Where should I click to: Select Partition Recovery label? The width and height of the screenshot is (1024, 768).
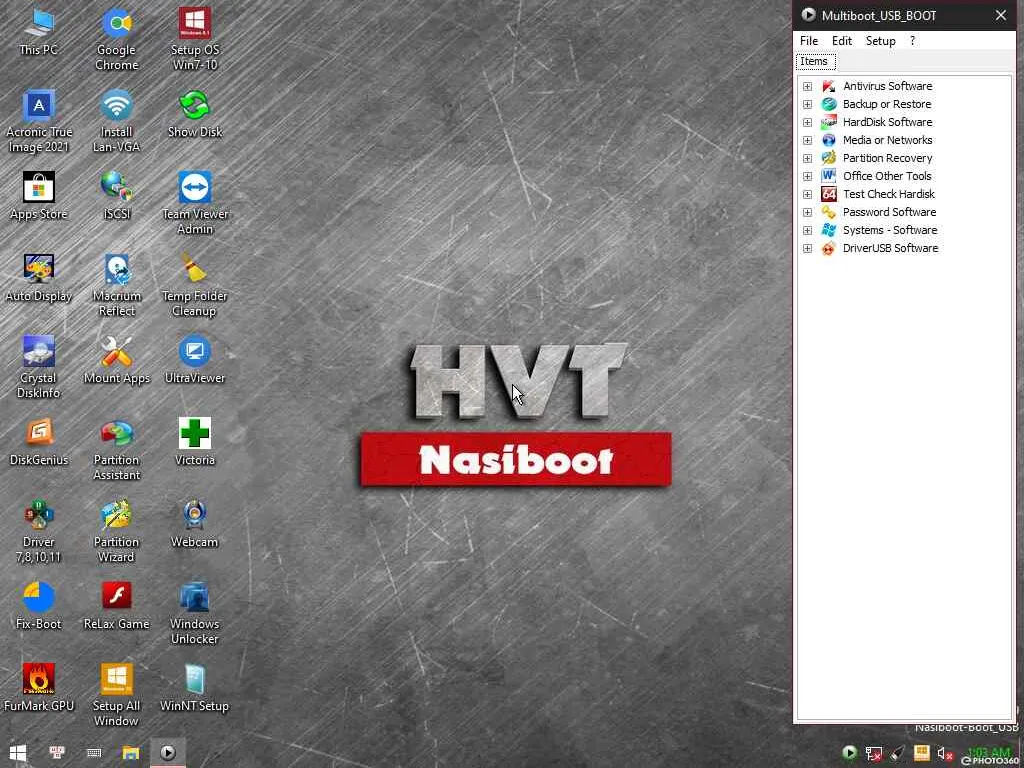click(888, 158)
